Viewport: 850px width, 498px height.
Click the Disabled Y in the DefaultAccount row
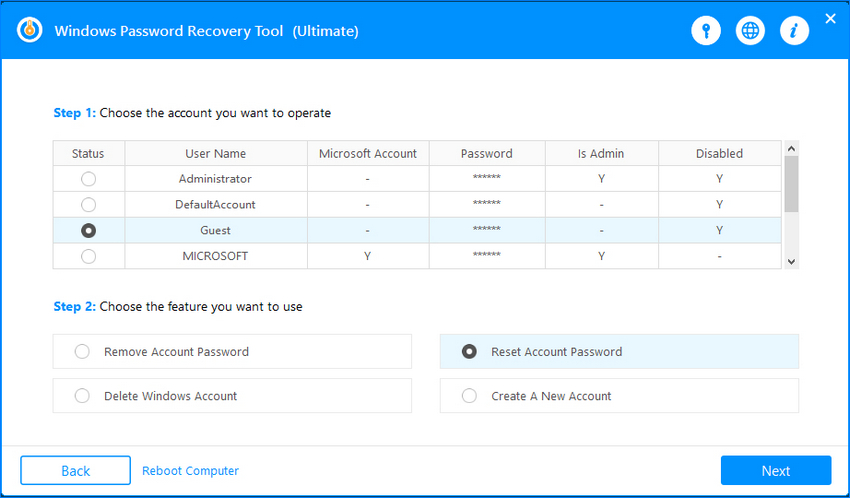click(x=719, y=205)
